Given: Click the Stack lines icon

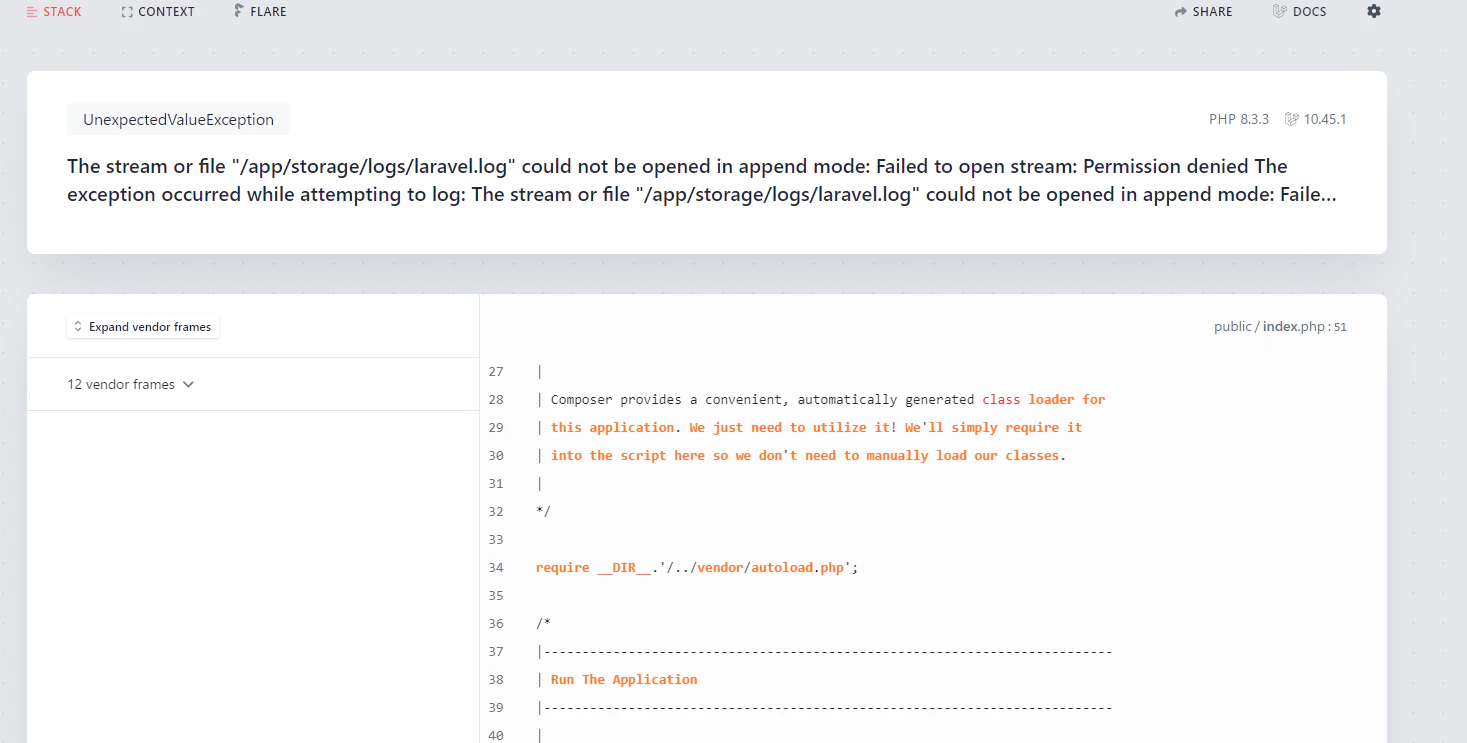Looking at the screenshot, I should click(x=32, y=12).
